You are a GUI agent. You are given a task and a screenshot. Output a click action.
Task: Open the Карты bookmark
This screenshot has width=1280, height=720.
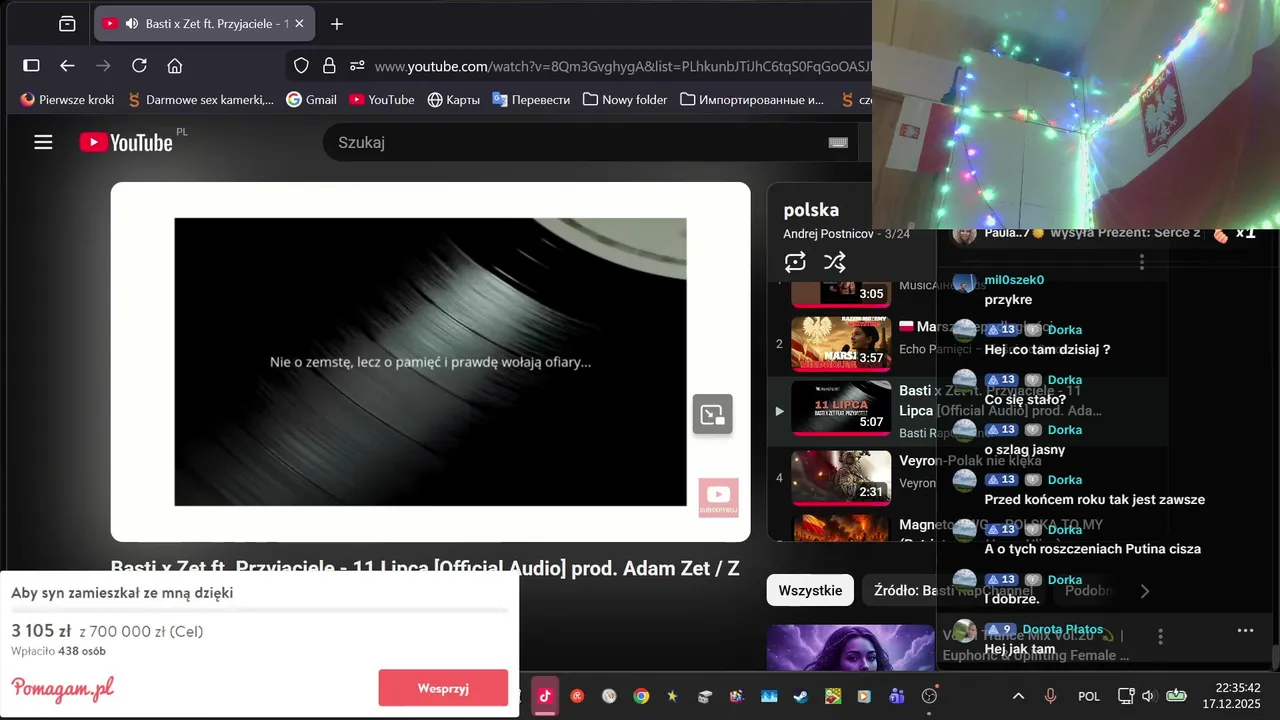point(453,100)
